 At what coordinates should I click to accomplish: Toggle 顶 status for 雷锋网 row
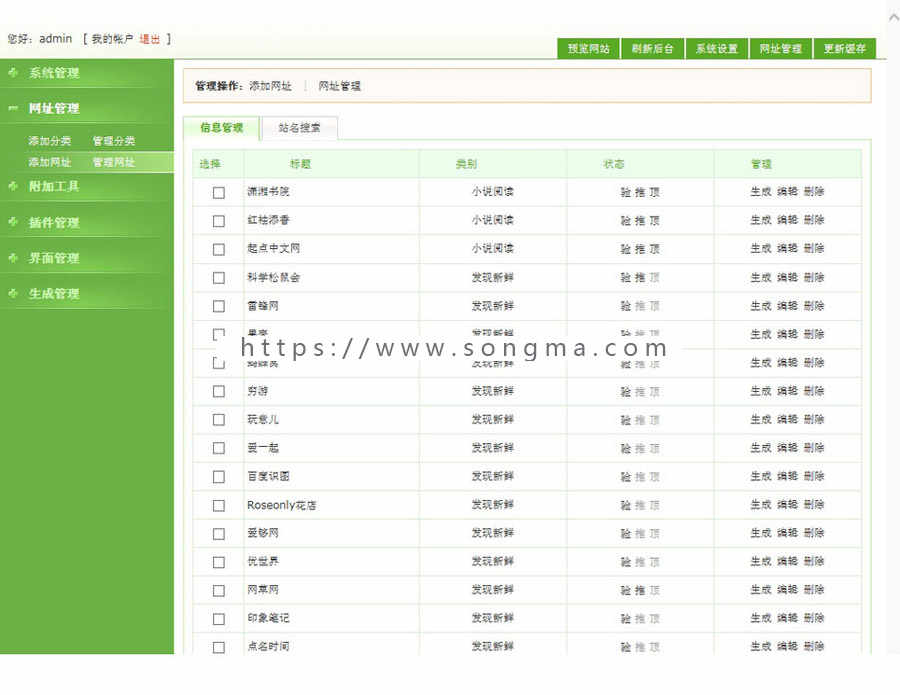point(654,306)
